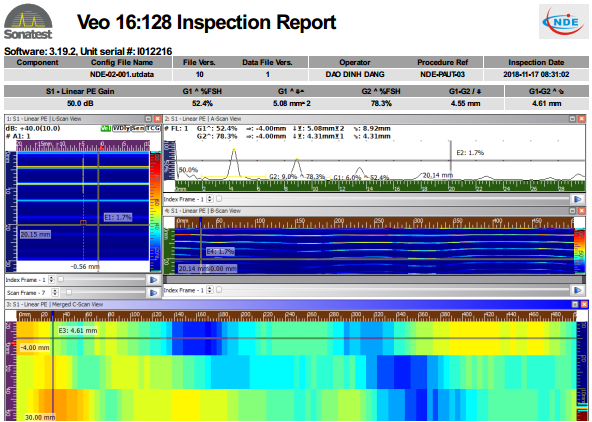Toggle the Sen indicator in L-Scan View
This screenshot has height=422, width=592.
[138, 128]
